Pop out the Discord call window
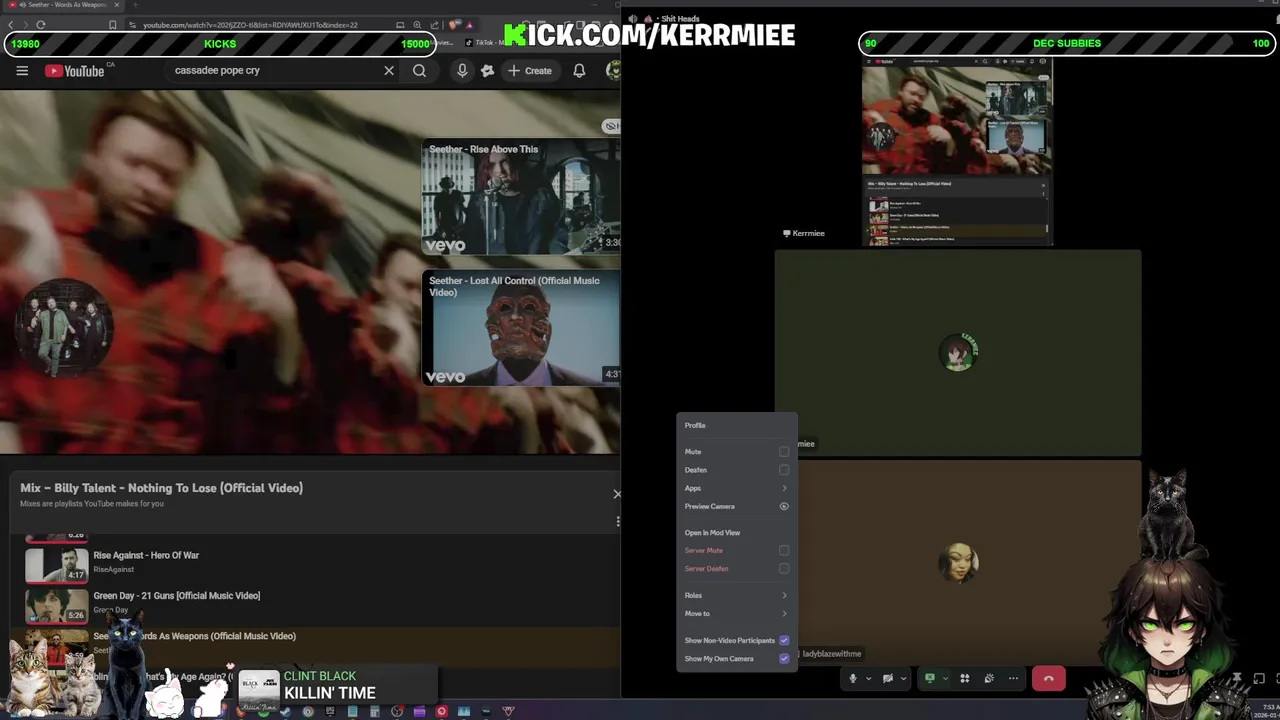Screen dimensions: 1280x720 [1258, 678]
